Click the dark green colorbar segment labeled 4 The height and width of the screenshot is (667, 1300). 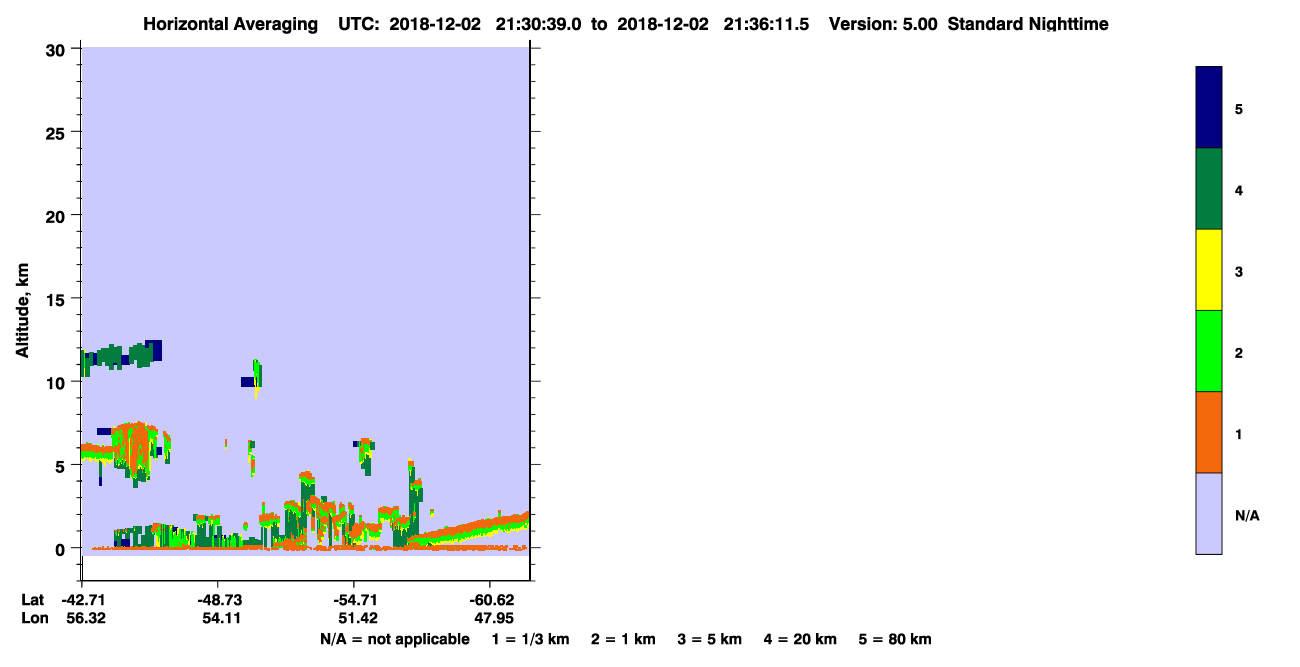pos(1209,189)
